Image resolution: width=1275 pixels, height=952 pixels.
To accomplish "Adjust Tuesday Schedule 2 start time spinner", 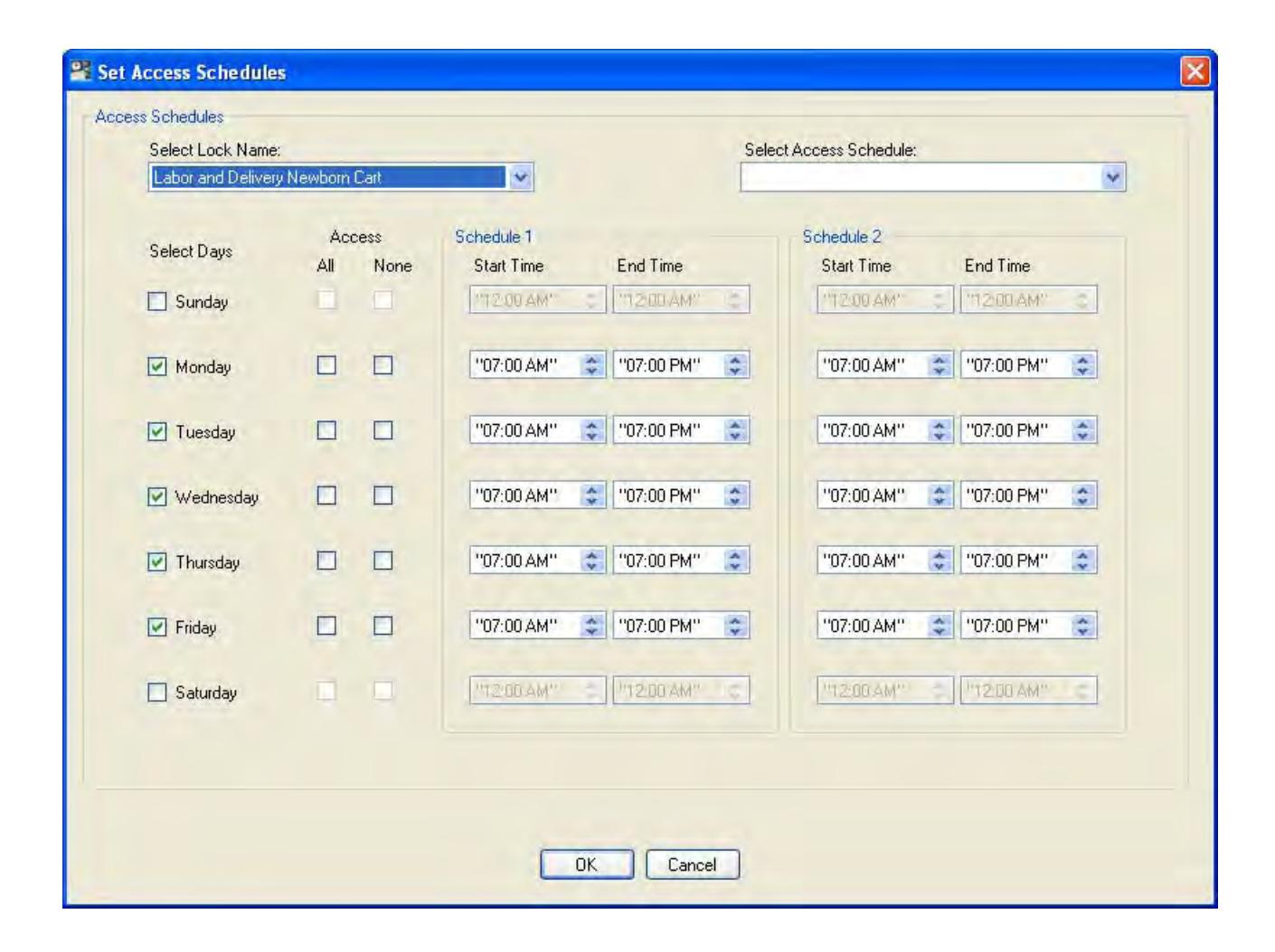I will tap(940, 430).
